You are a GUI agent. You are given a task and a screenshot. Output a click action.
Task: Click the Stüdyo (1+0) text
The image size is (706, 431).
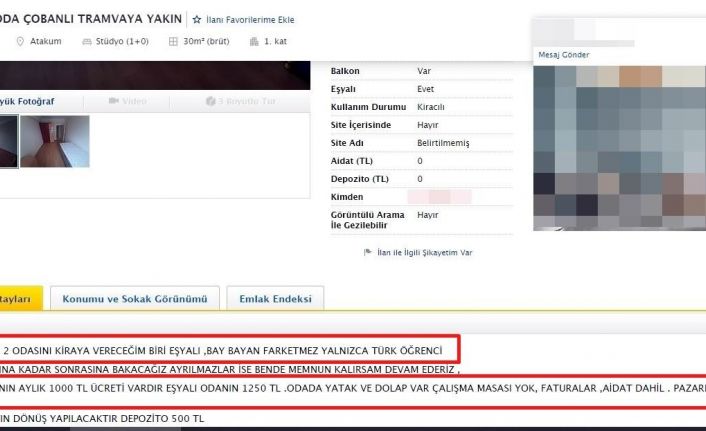point(122,41)
